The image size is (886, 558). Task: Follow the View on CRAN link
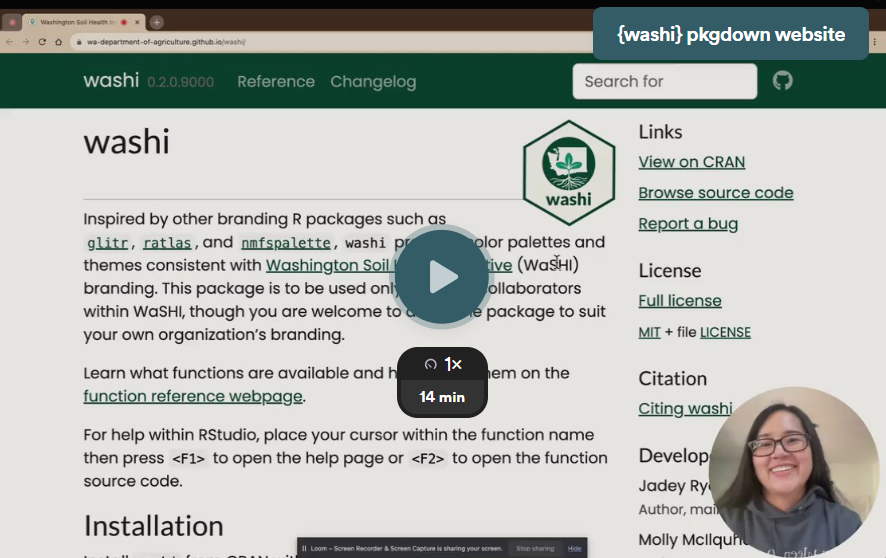point(691,162)
